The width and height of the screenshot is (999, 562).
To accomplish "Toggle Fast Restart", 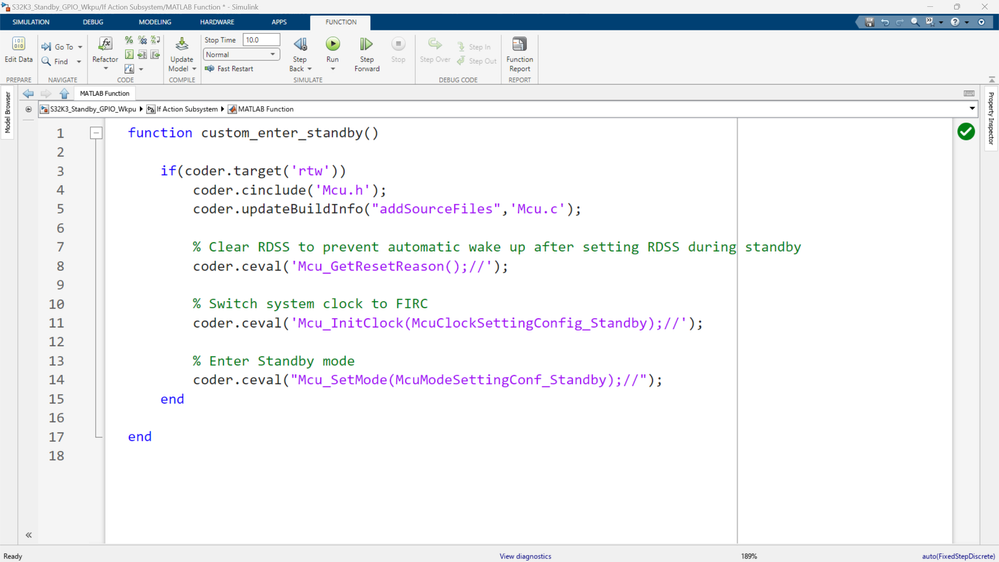I will (x=229, y=69).
